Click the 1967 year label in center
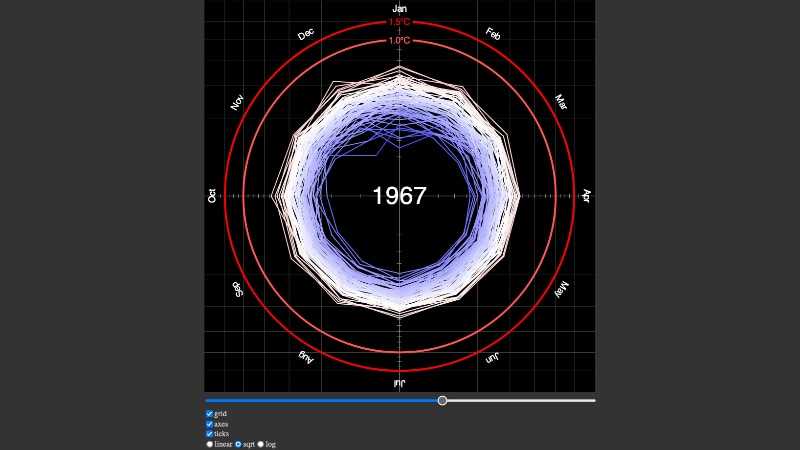This screenshot has height=450, width=800. click(x=399, y=196)
